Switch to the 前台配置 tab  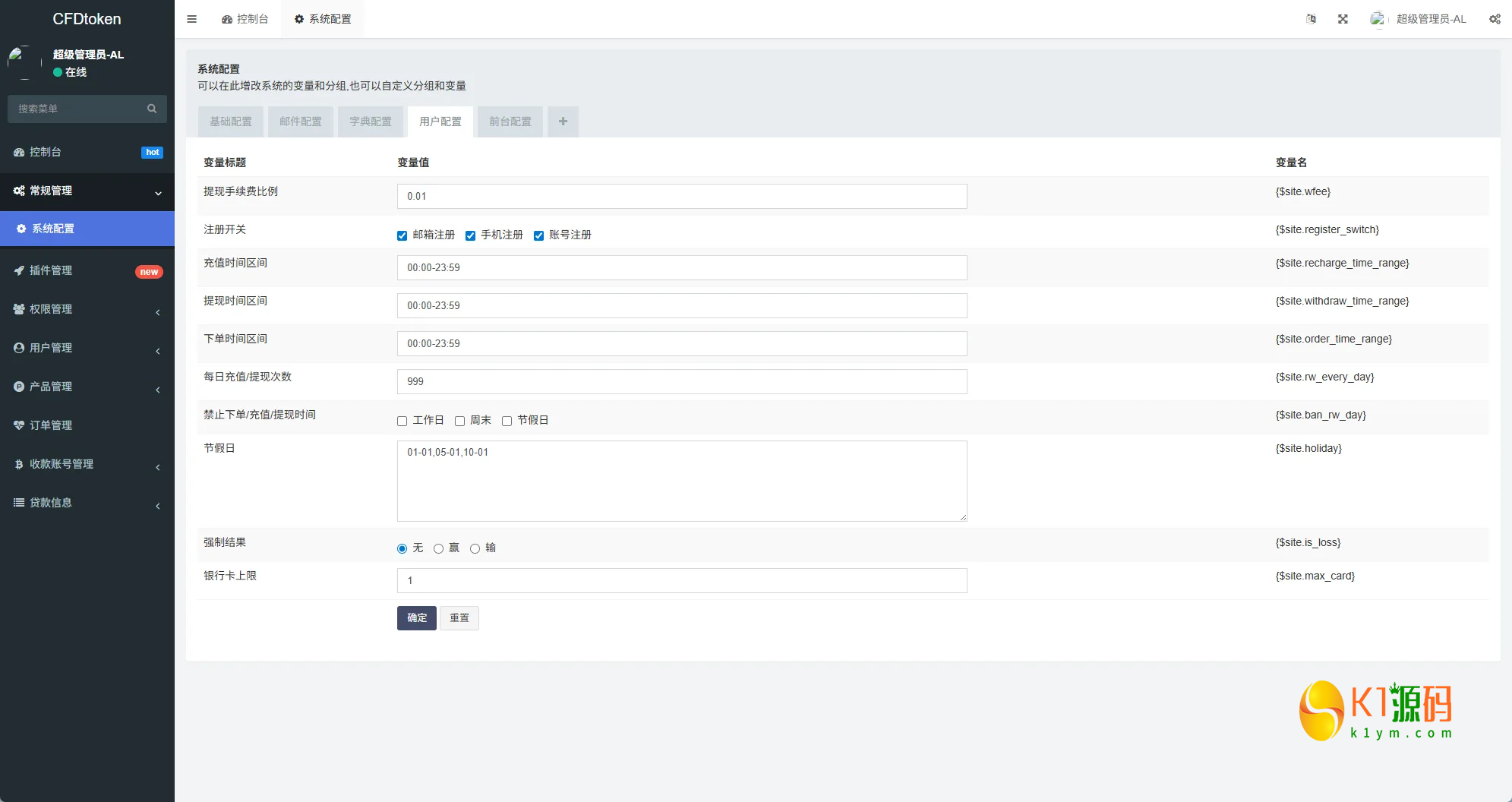(x=510, y=122)
